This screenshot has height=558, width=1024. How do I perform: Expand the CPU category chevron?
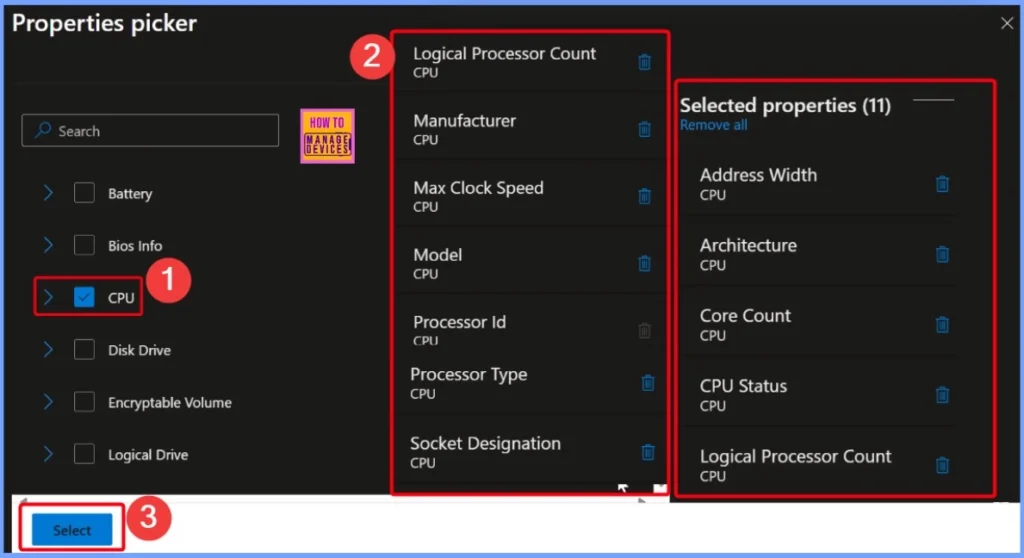click(x=48, y=297)
